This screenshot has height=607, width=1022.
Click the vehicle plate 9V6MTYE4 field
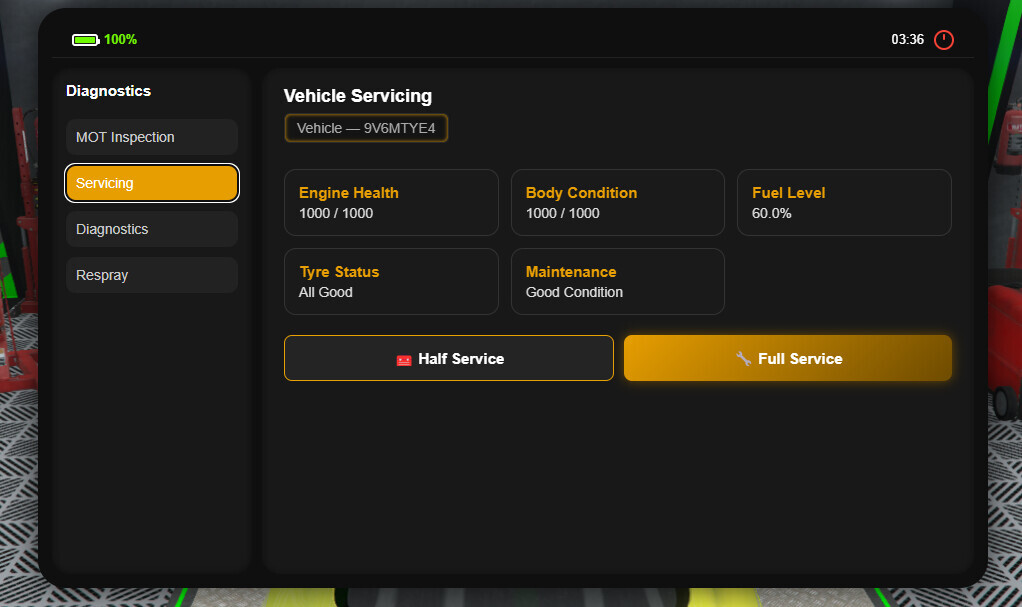(x=366, y=128)
